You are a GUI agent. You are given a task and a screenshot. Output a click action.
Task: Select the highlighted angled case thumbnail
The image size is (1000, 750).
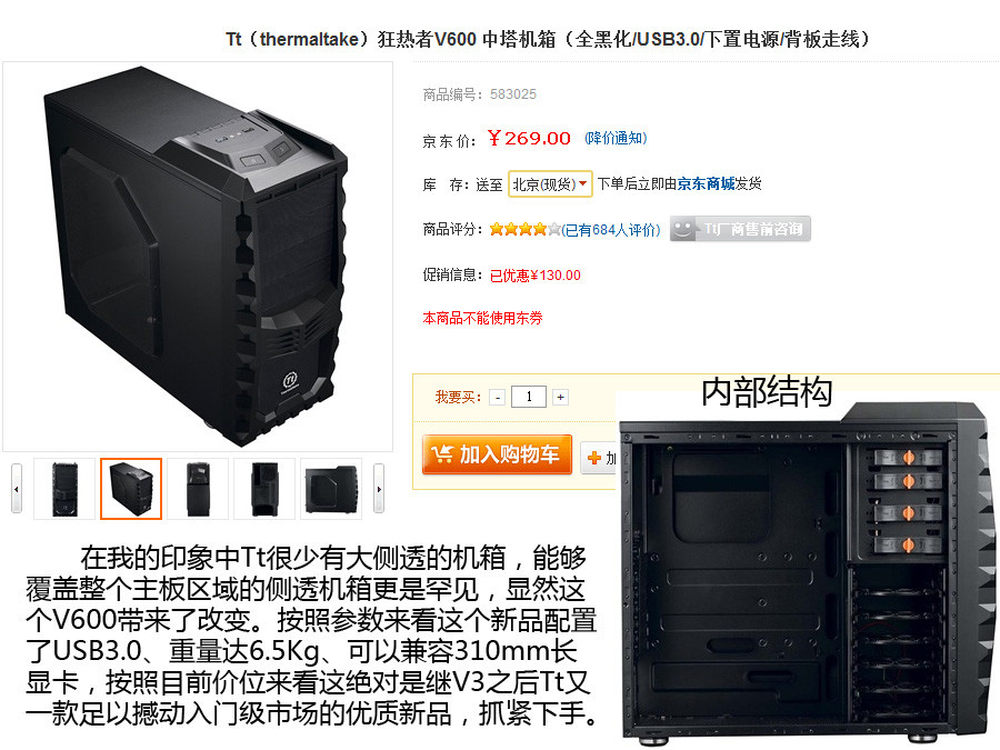[x=131, y=489]
